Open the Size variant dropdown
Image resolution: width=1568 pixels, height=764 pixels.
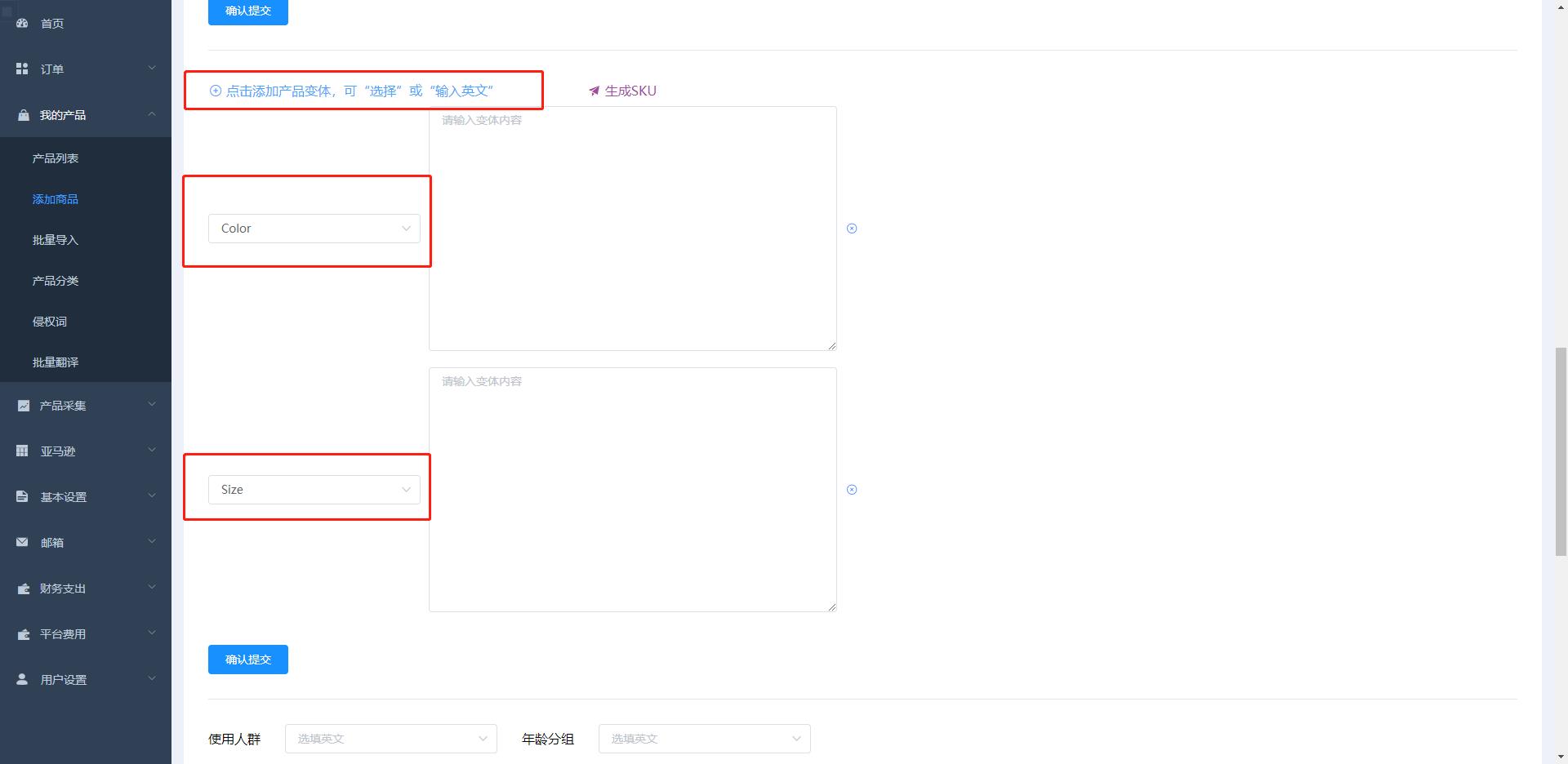pos(314,490)
